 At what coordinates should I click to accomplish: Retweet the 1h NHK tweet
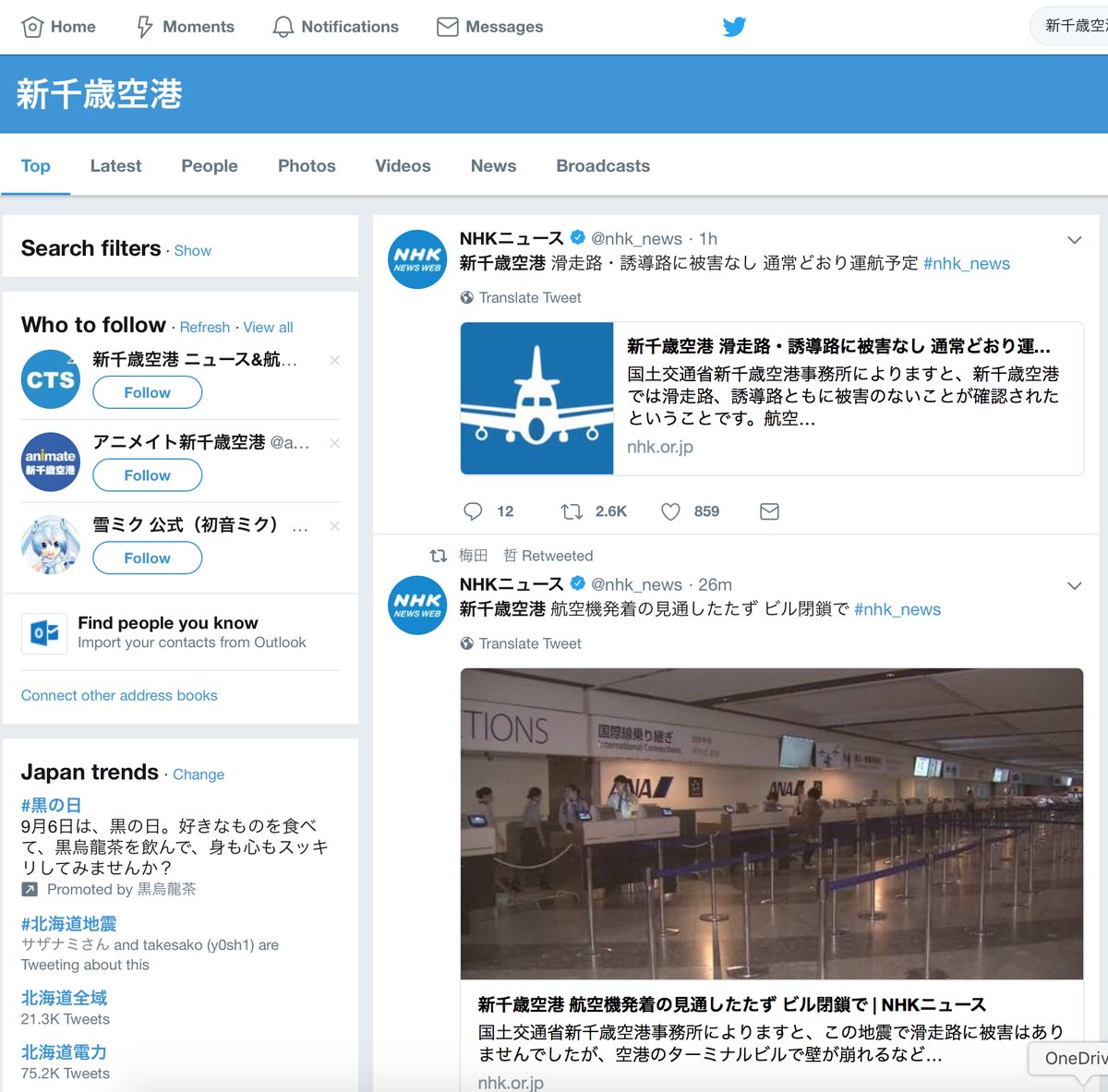pyautogui.click(x=572, y=511)
